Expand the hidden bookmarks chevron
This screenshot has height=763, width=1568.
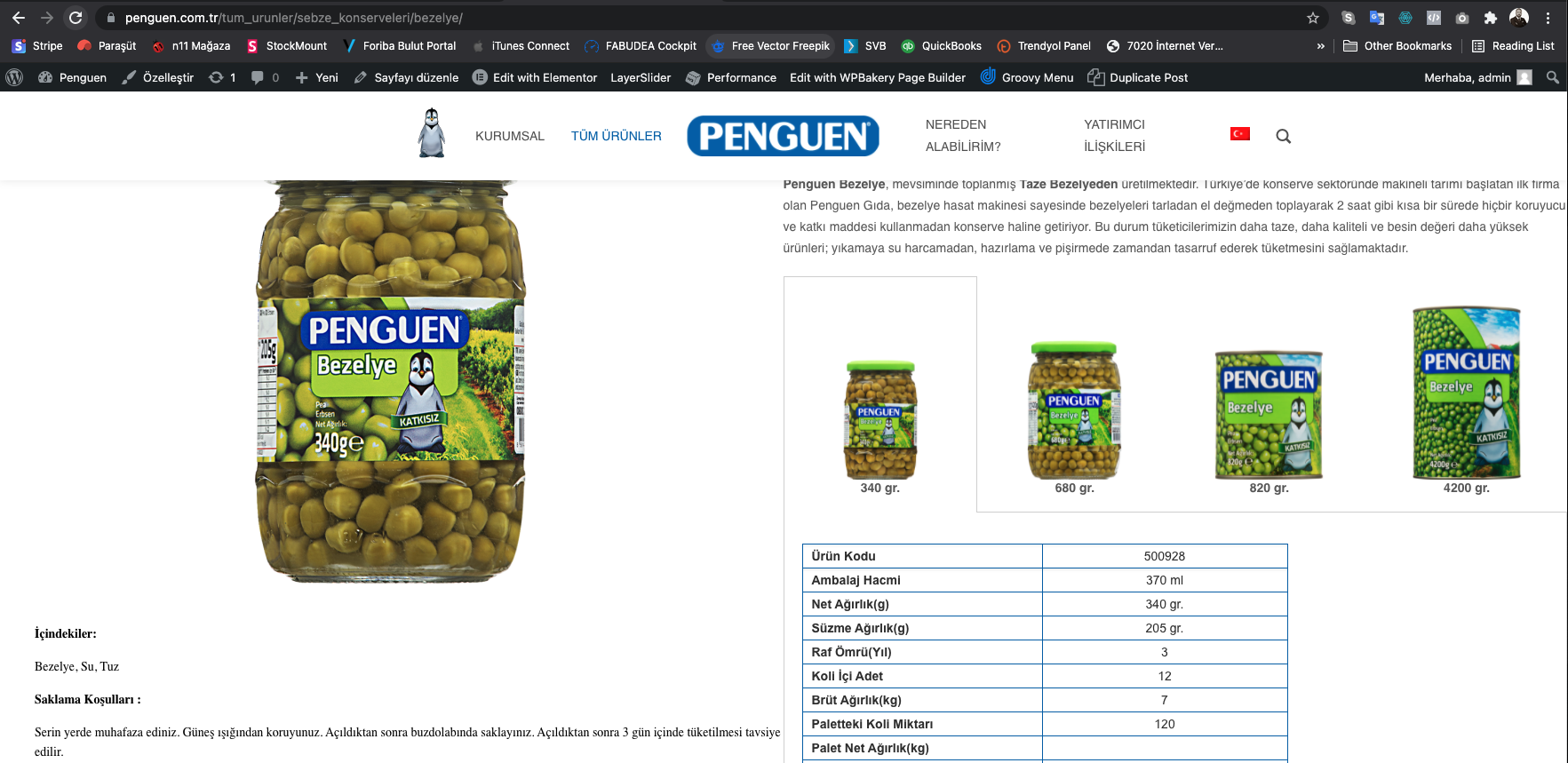coord(1321,46)
